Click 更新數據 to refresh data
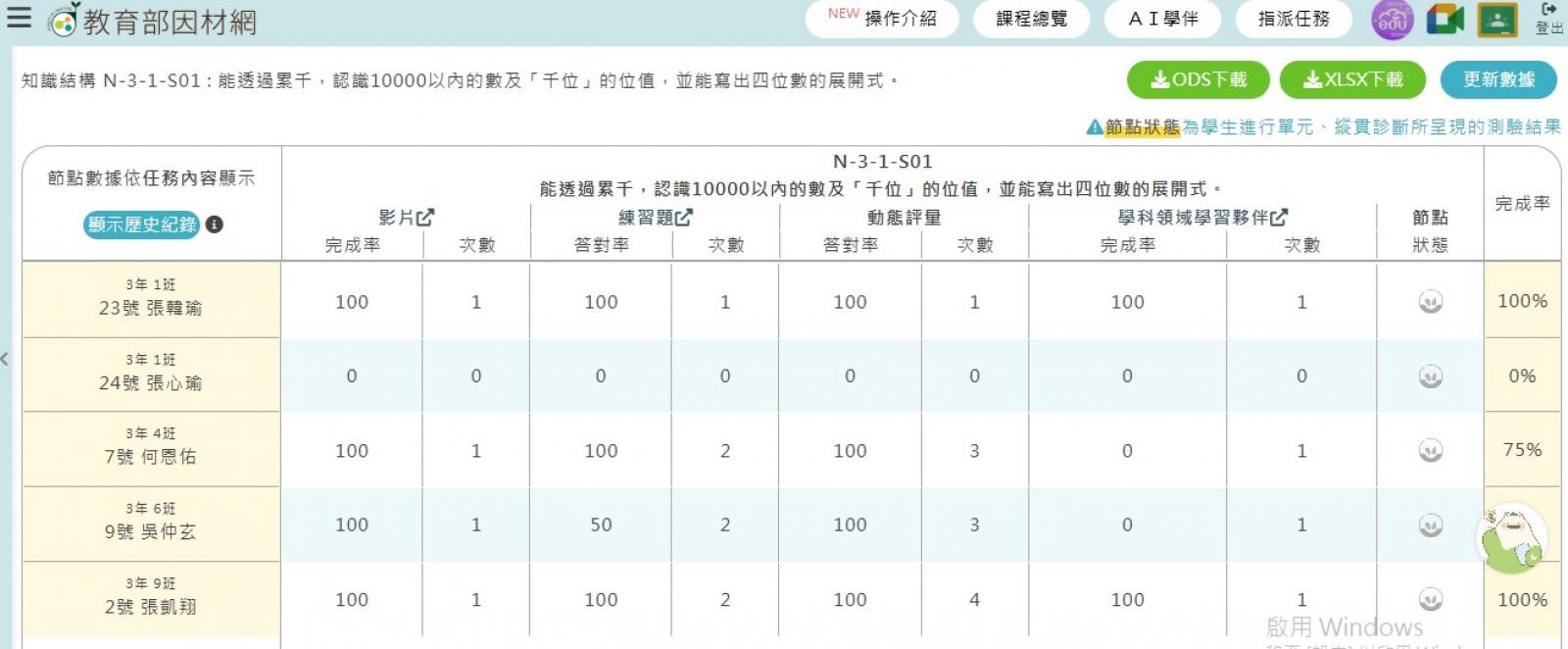 (x=1497, y=79)
